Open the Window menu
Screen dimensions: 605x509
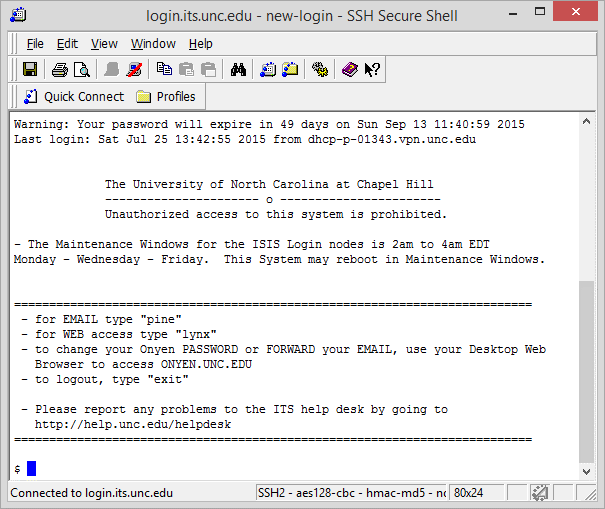(153, 44)
